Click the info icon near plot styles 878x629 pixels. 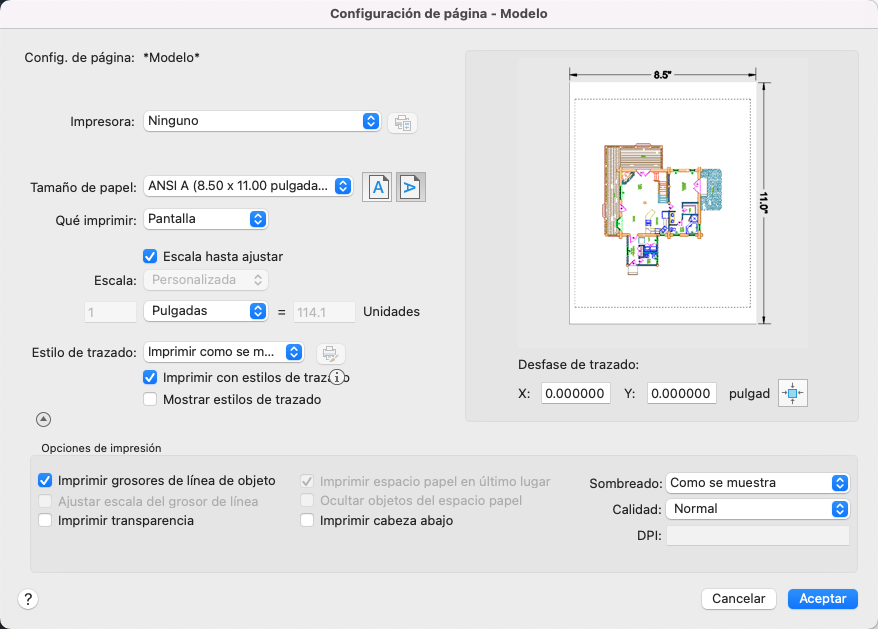click(x=338, y=378)
